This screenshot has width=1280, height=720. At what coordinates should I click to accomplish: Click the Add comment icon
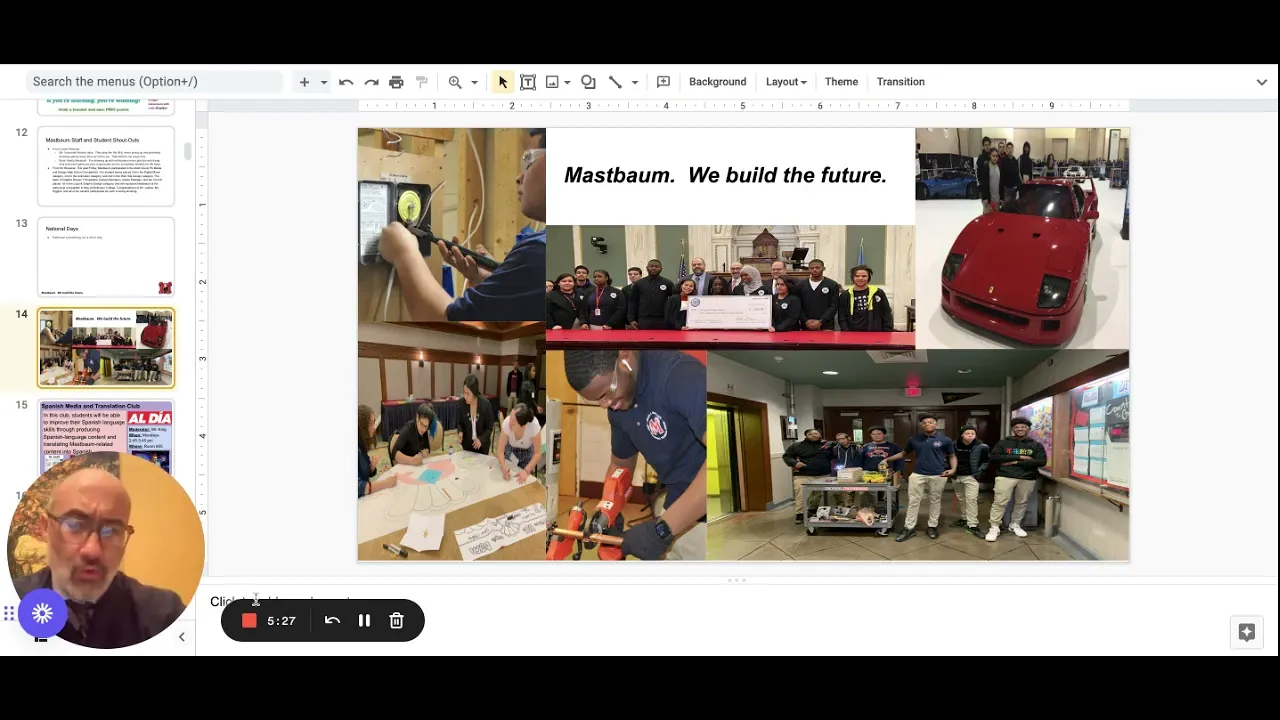pyautogui.click(x=663, y=82)
